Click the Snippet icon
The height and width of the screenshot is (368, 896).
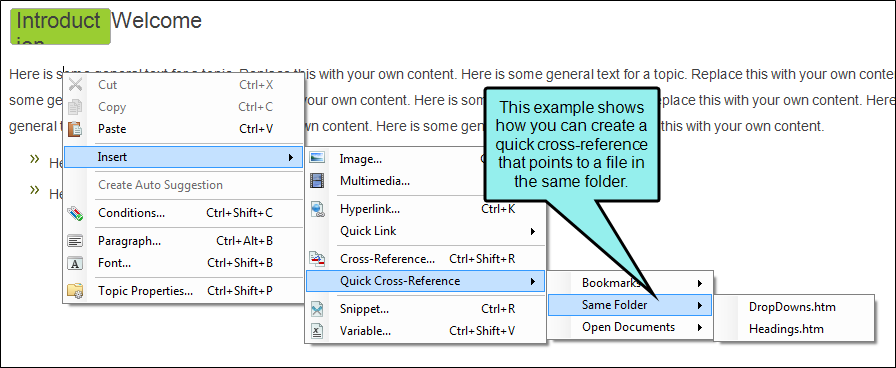[317, 309]
